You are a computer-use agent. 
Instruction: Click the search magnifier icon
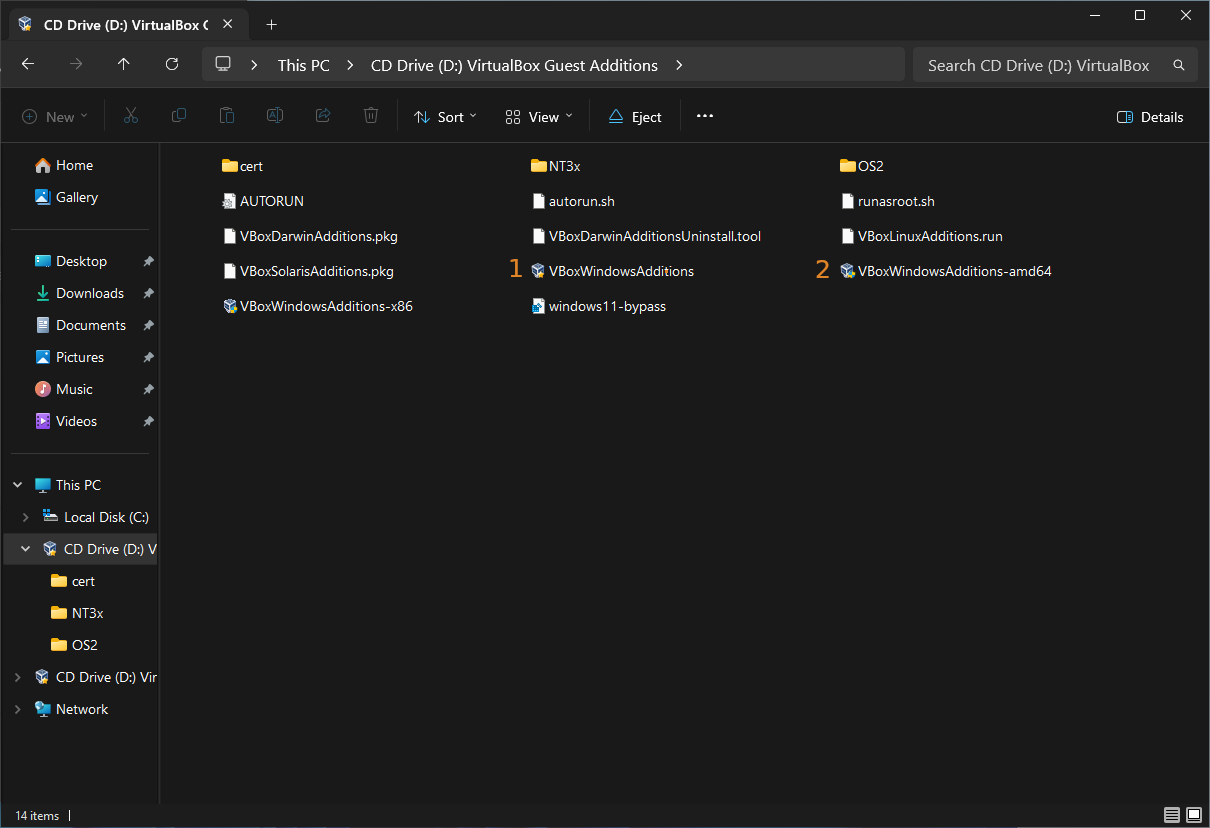click(x=1179, y=65)
